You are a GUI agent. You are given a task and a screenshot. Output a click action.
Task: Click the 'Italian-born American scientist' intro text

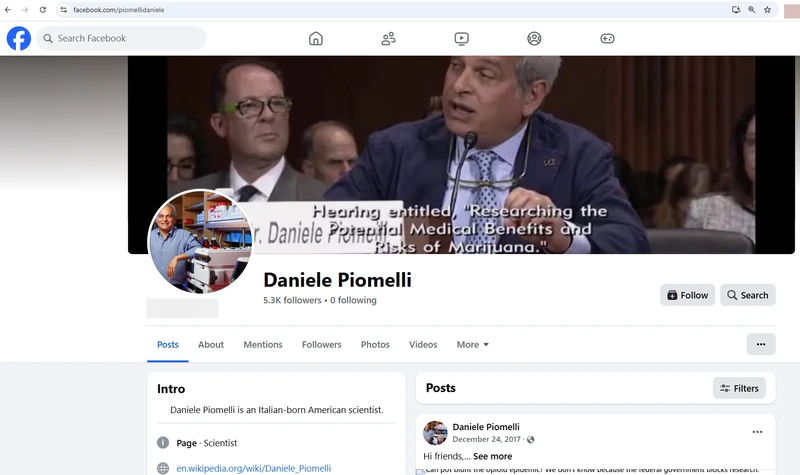[x=277, y=410]
